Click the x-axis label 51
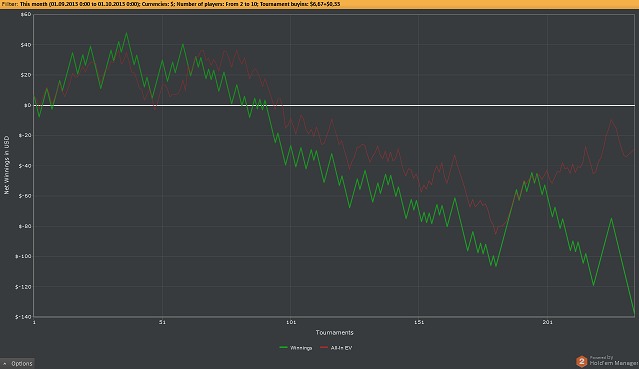The width and height of the screenshot is (639, 369). tap(162, 322)
